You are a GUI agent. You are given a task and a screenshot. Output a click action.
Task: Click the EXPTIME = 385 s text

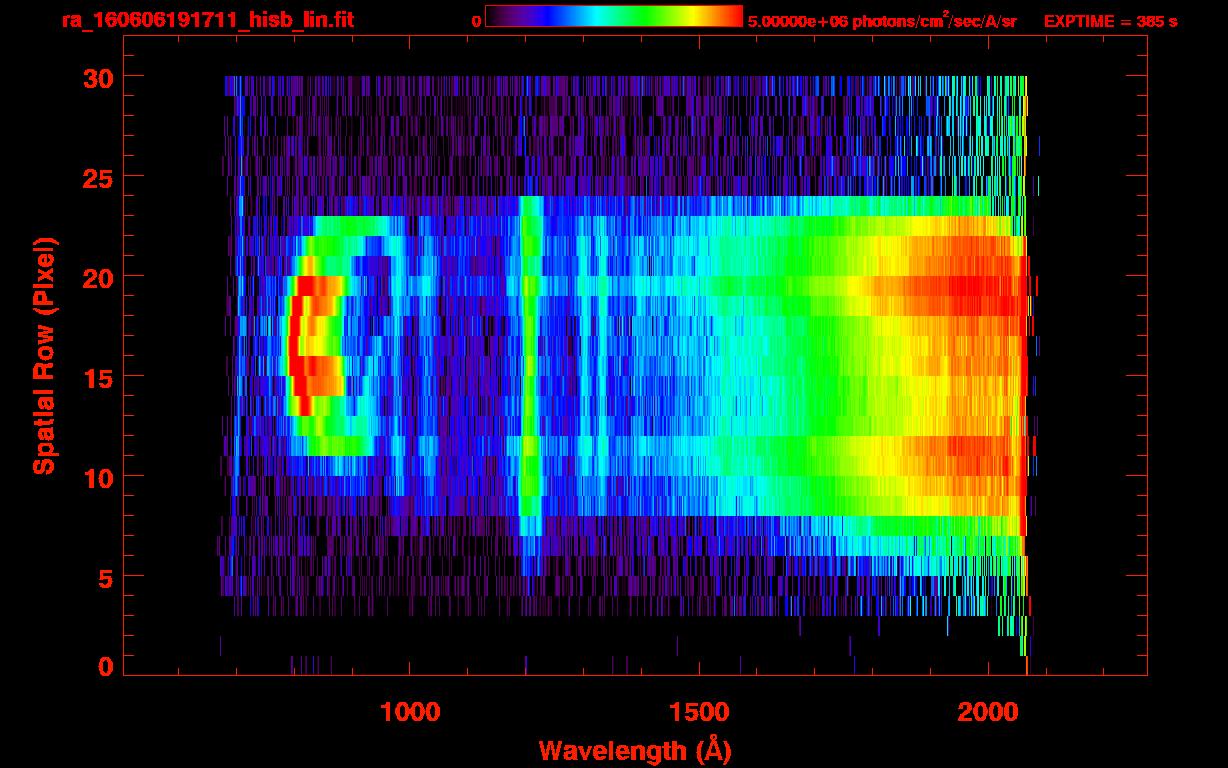(1110, 21)
